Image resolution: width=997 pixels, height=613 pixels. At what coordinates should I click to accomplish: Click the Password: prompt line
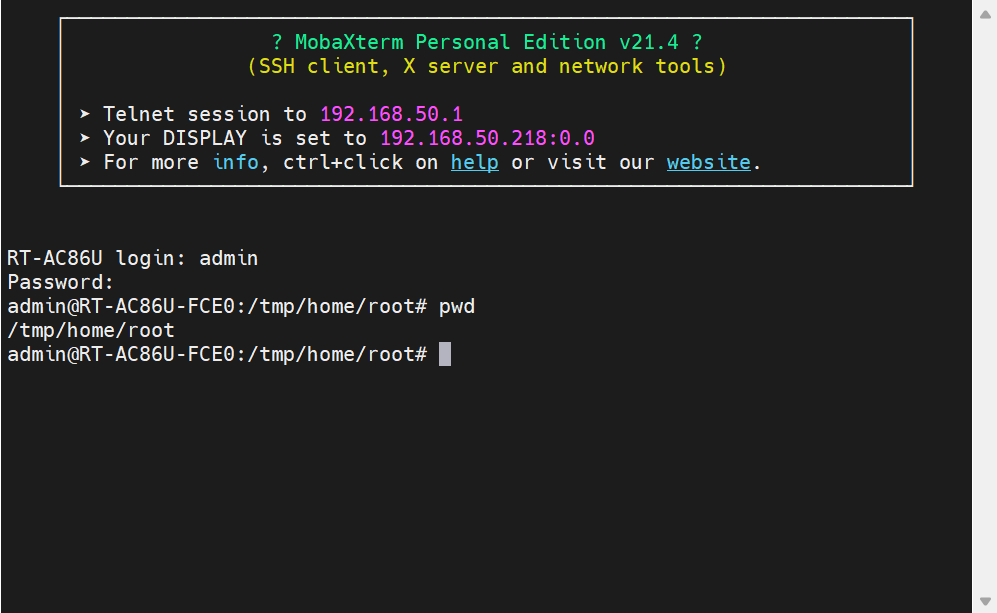point(60,282)
